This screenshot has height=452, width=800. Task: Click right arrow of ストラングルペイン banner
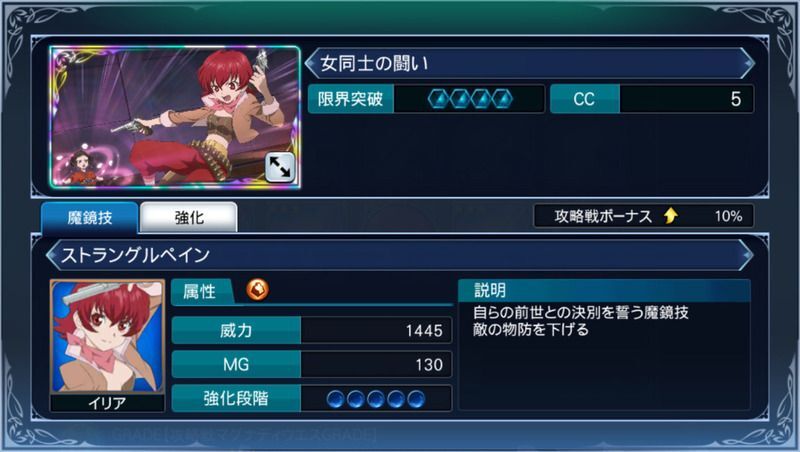747,255
